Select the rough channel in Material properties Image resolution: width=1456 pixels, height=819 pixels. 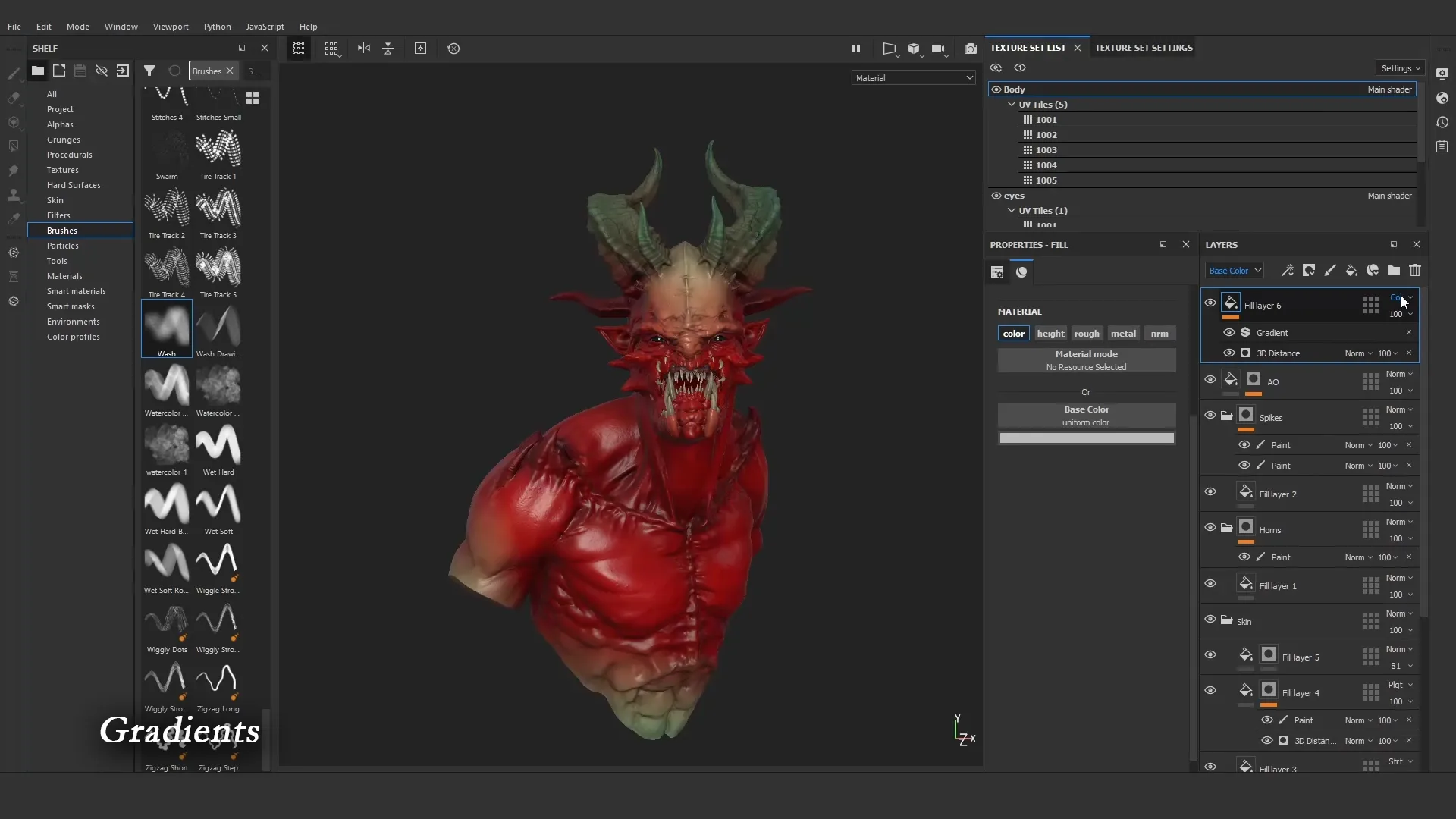coord(1087,333)
